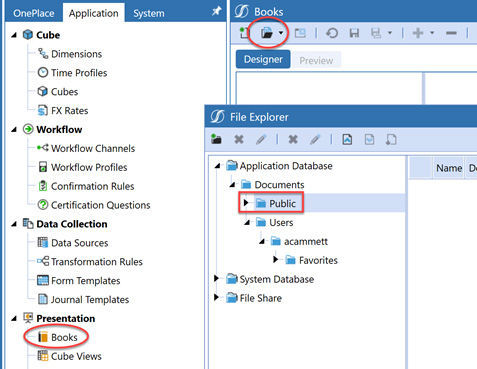Collapse the Cube section arrow

click(14, 35)
